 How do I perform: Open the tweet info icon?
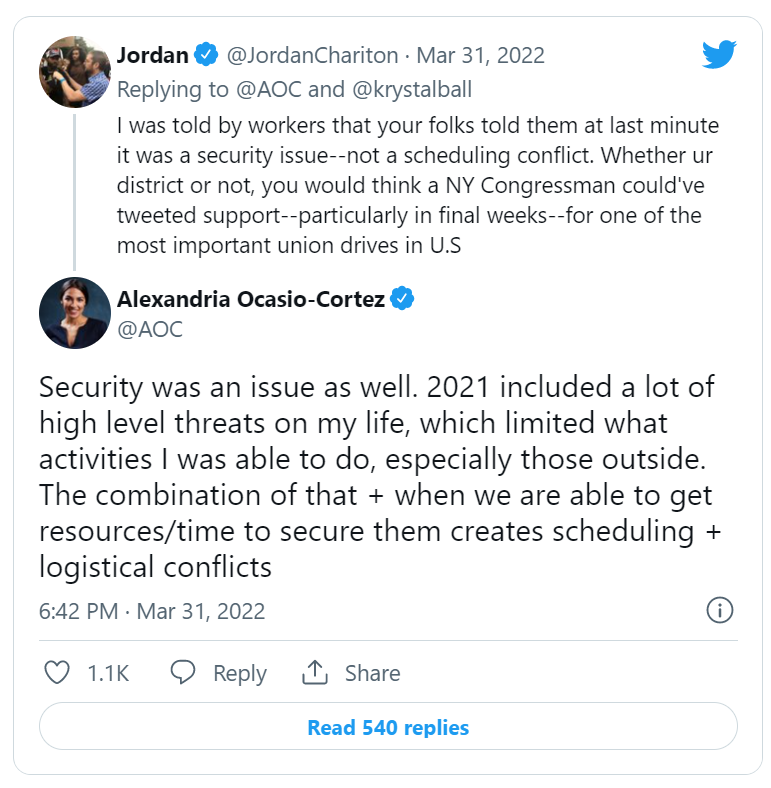(720, 610)
